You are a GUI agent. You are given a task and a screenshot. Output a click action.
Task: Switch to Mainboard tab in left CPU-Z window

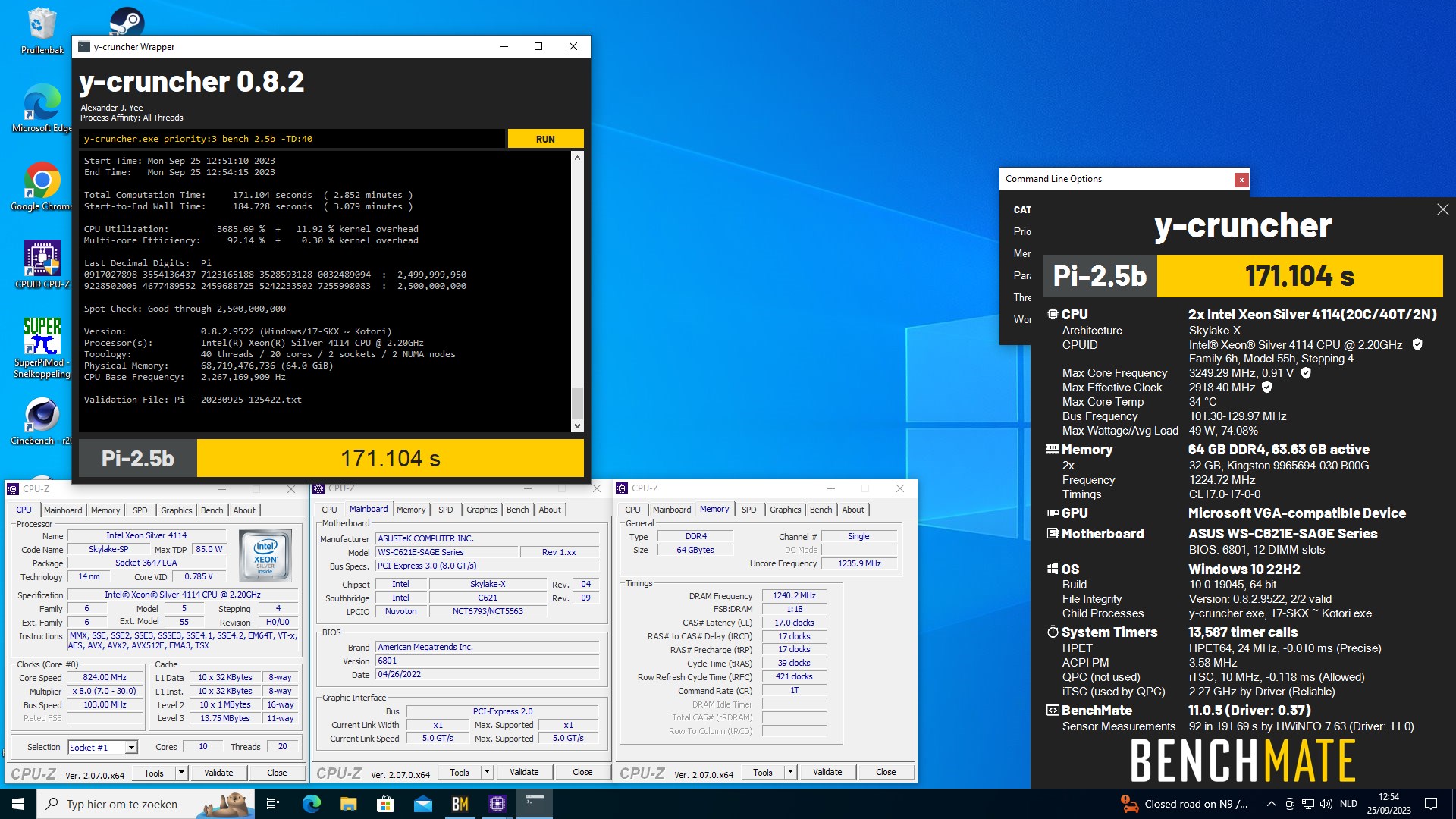pyautogui.click(x=63, y=510)
